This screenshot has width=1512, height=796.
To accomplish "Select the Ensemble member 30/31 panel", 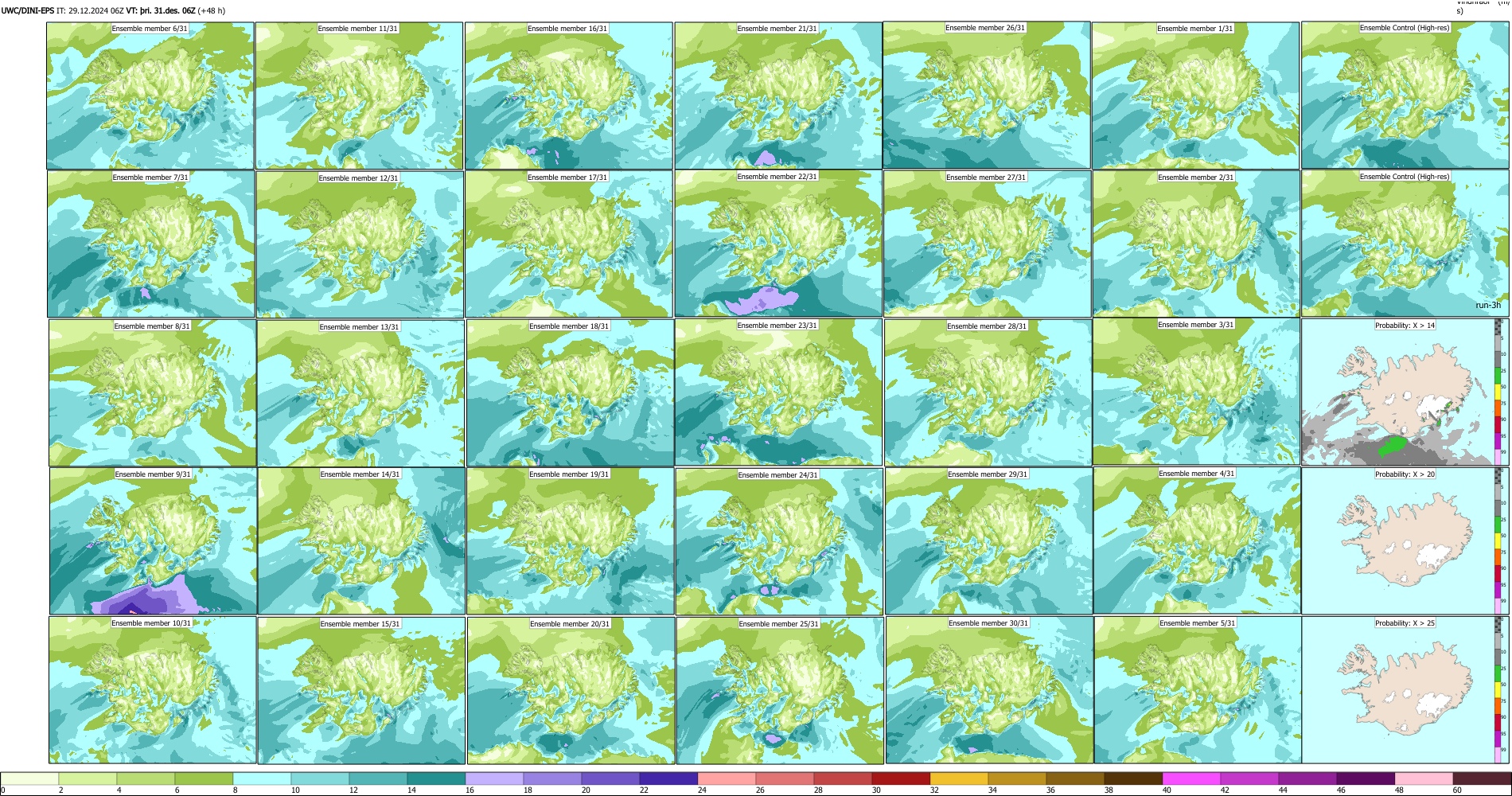I will [x=989, y=690].
